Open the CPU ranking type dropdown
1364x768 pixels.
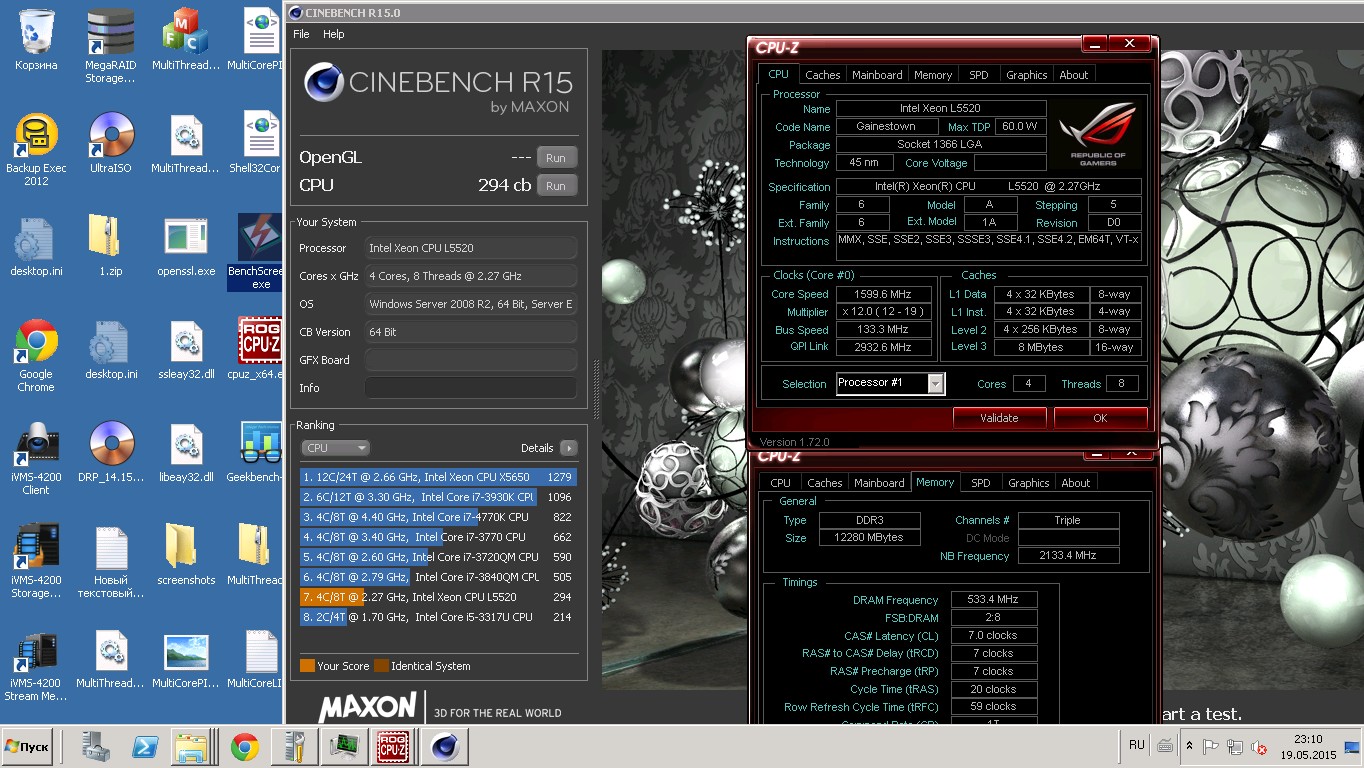coord(335,448)
